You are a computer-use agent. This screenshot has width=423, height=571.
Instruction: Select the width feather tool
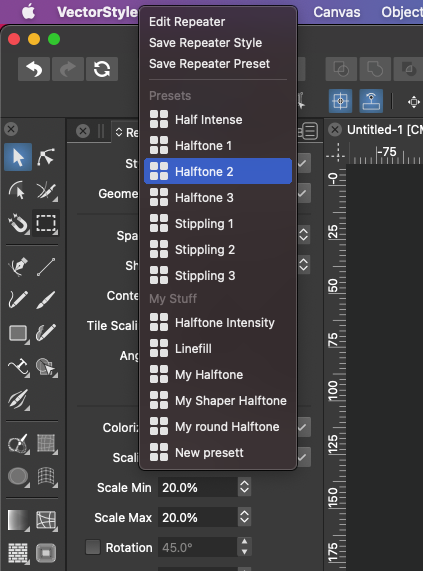[18, 399]
